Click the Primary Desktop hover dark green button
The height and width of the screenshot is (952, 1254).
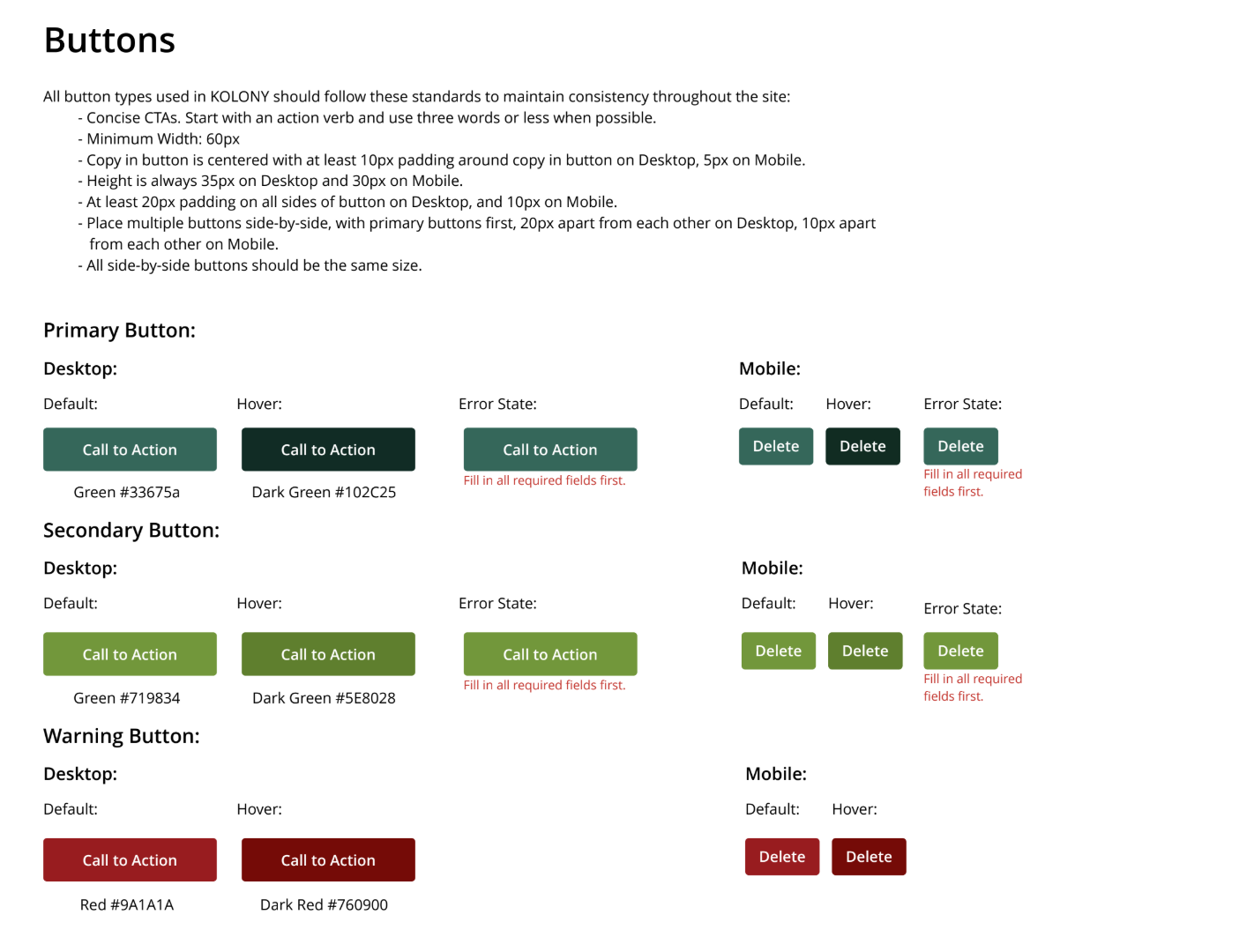tap(328, 450)
